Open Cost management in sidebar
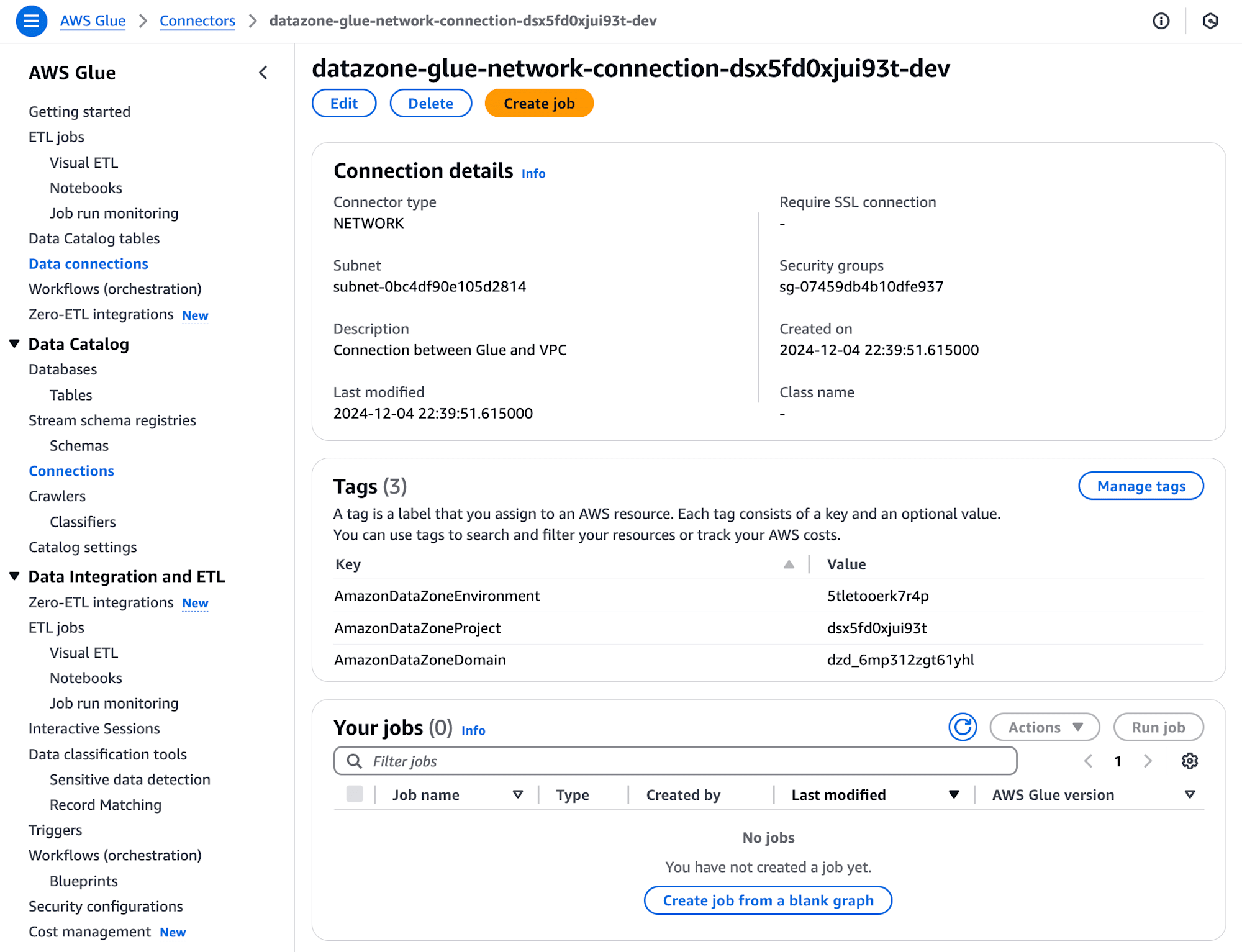This screenshot has width=1242, height=952. [x=89, y=932]
